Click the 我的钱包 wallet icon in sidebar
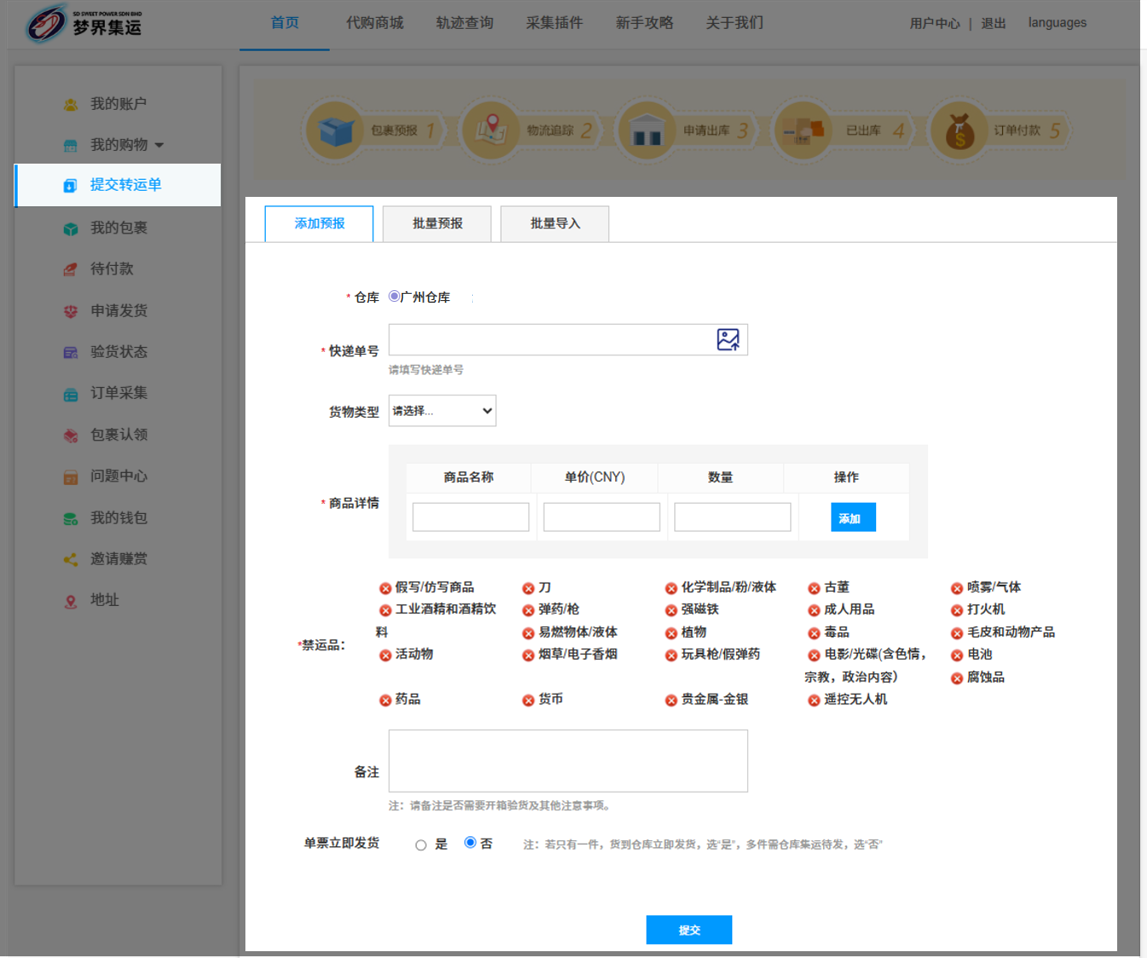This screenshot has height=958, width=1147. coord(70,519)
